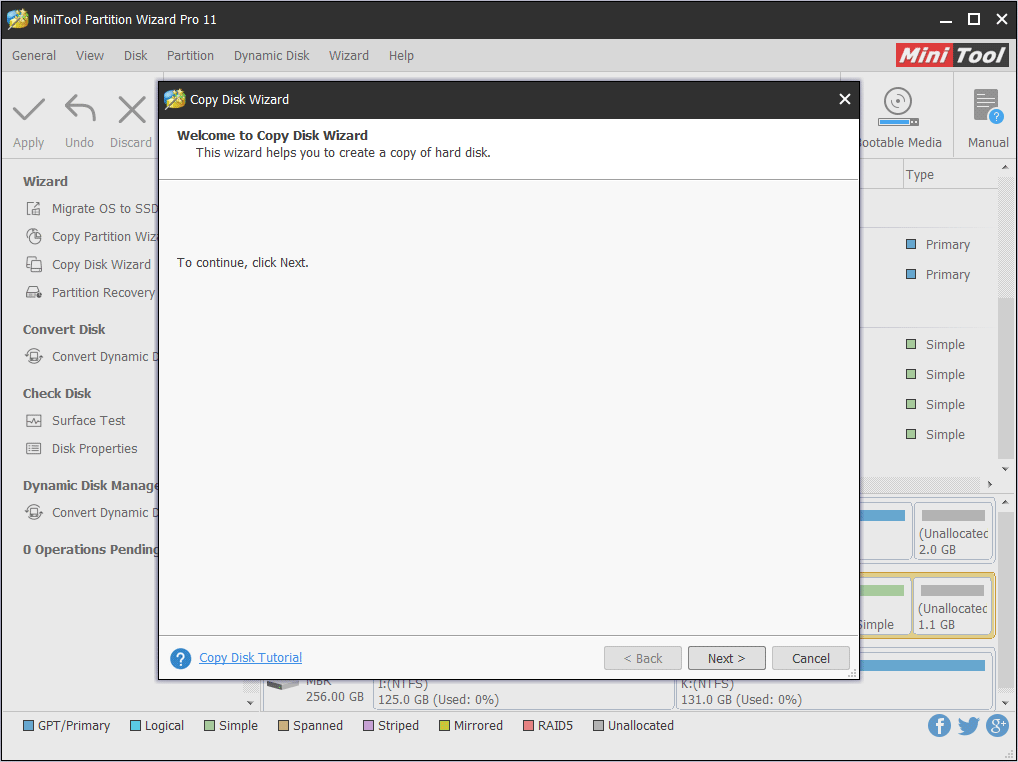This screenshot has height=762, width=1018.
Task: Click the Convert Disk section heading
Action: (64, 329)
